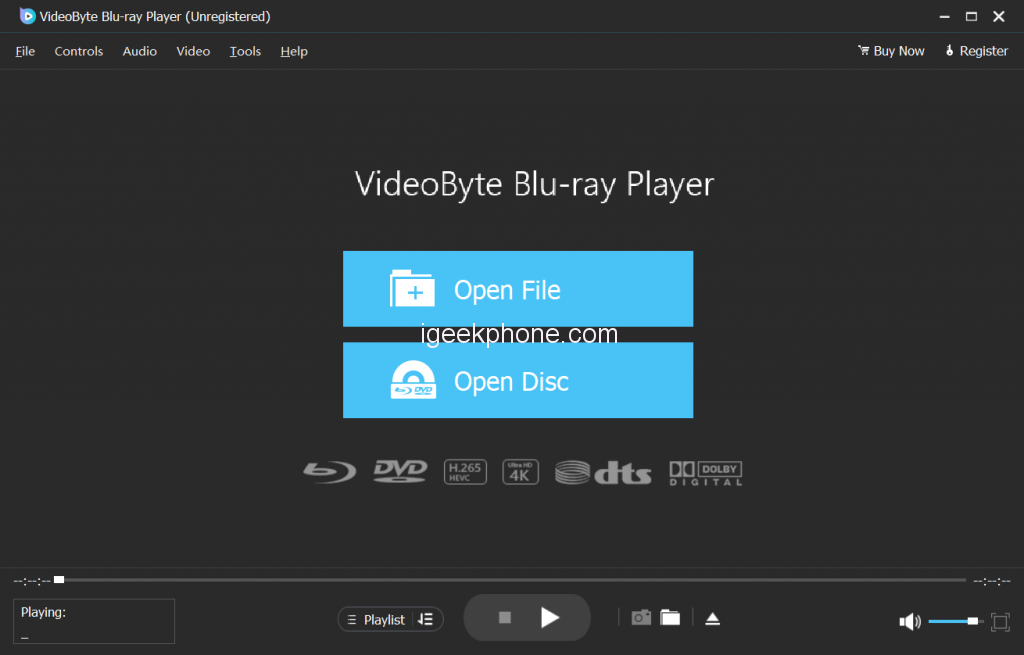Take a snapshot with the camera icon

point(641,618)
